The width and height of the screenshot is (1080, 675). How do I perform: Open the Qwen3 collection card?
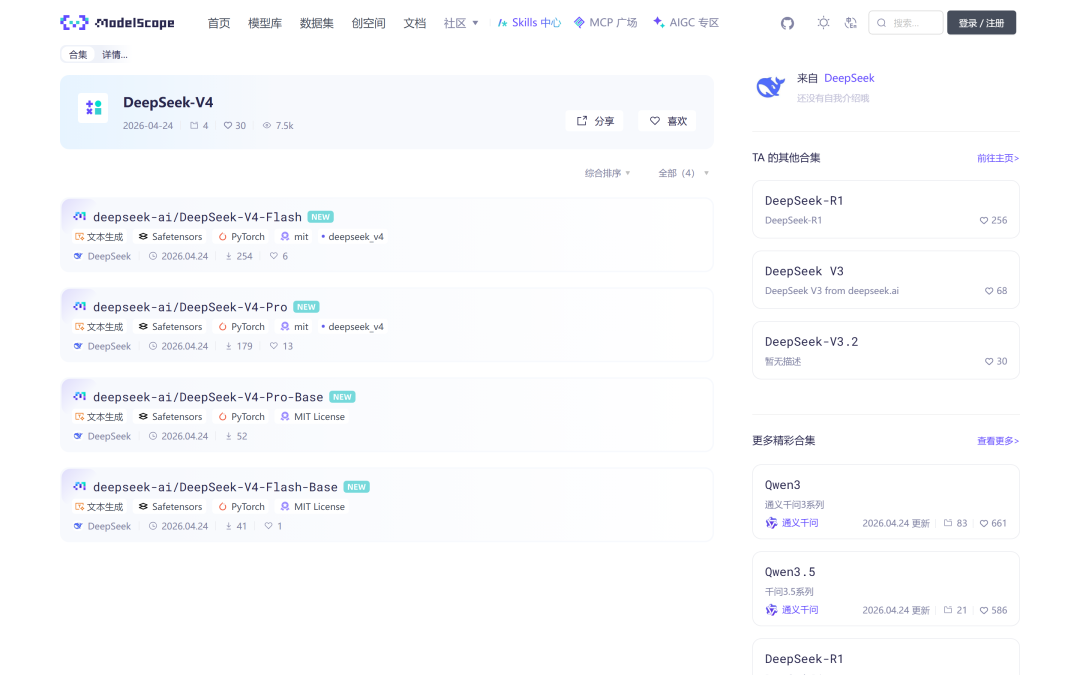pyautogui.click(x=886, y=502)
